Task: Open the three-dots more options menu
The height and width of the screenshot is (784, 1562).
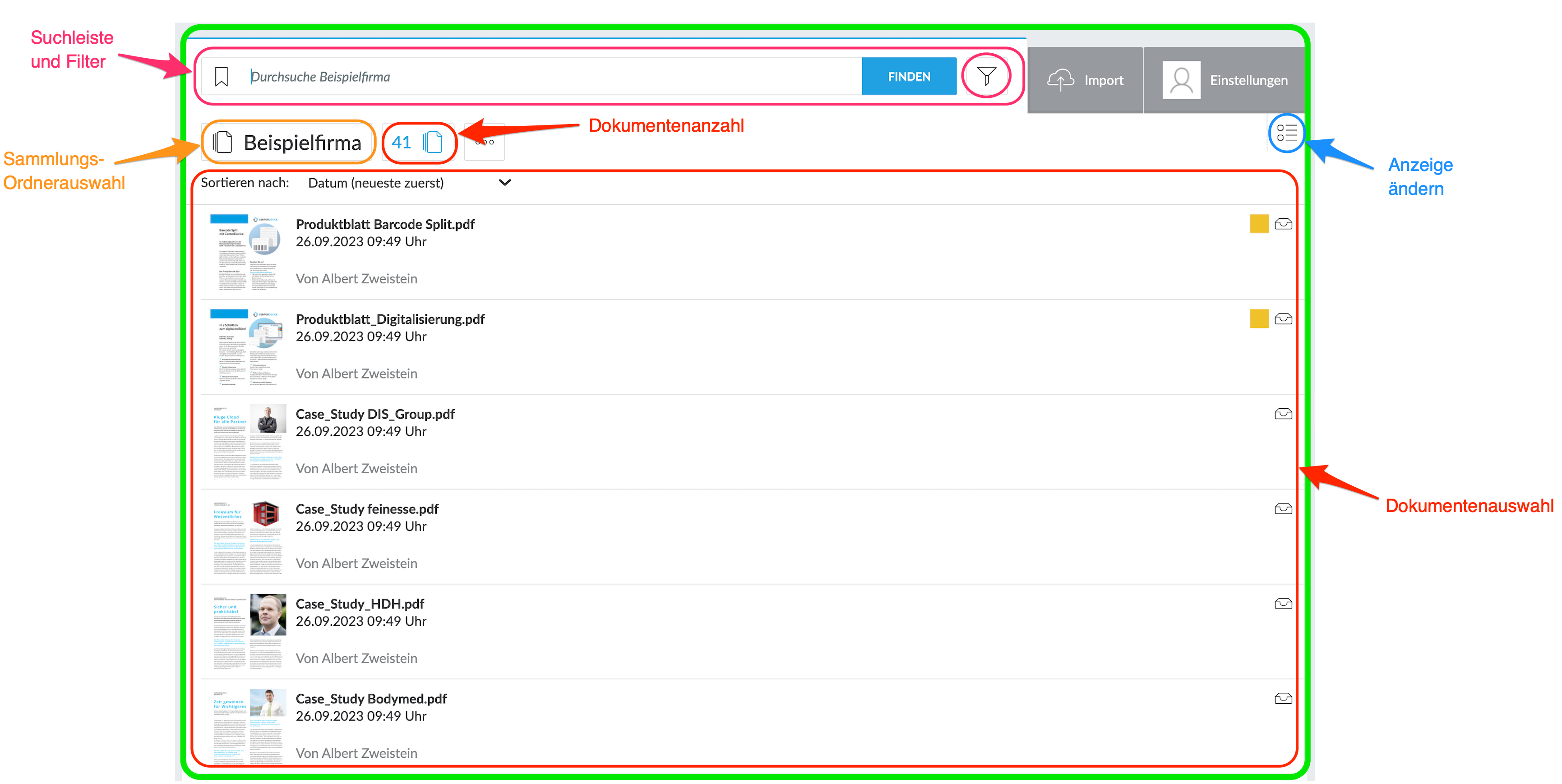Action: point(485,143)
